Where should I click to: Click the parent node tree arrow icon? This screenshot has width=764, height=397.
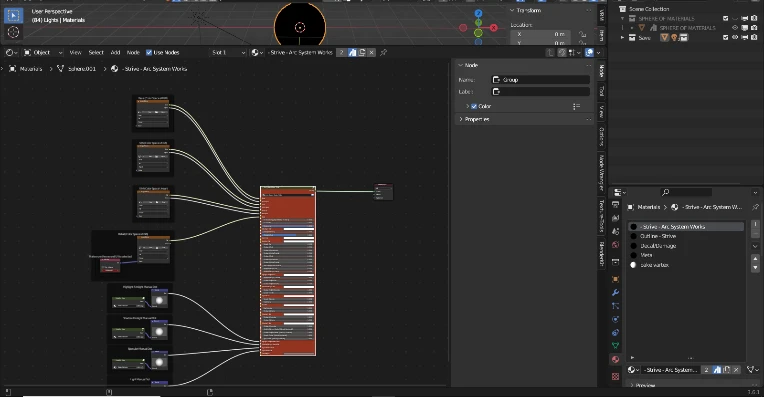[x=550, y=53]
